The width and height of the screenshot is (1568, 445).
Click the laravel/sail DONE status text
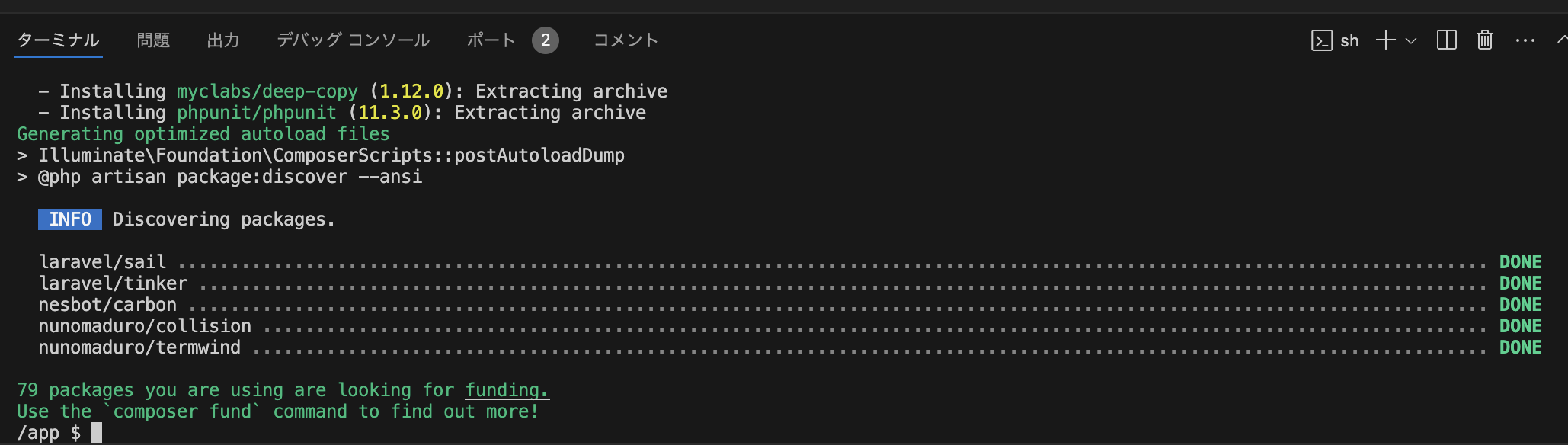coord(1520,261)
